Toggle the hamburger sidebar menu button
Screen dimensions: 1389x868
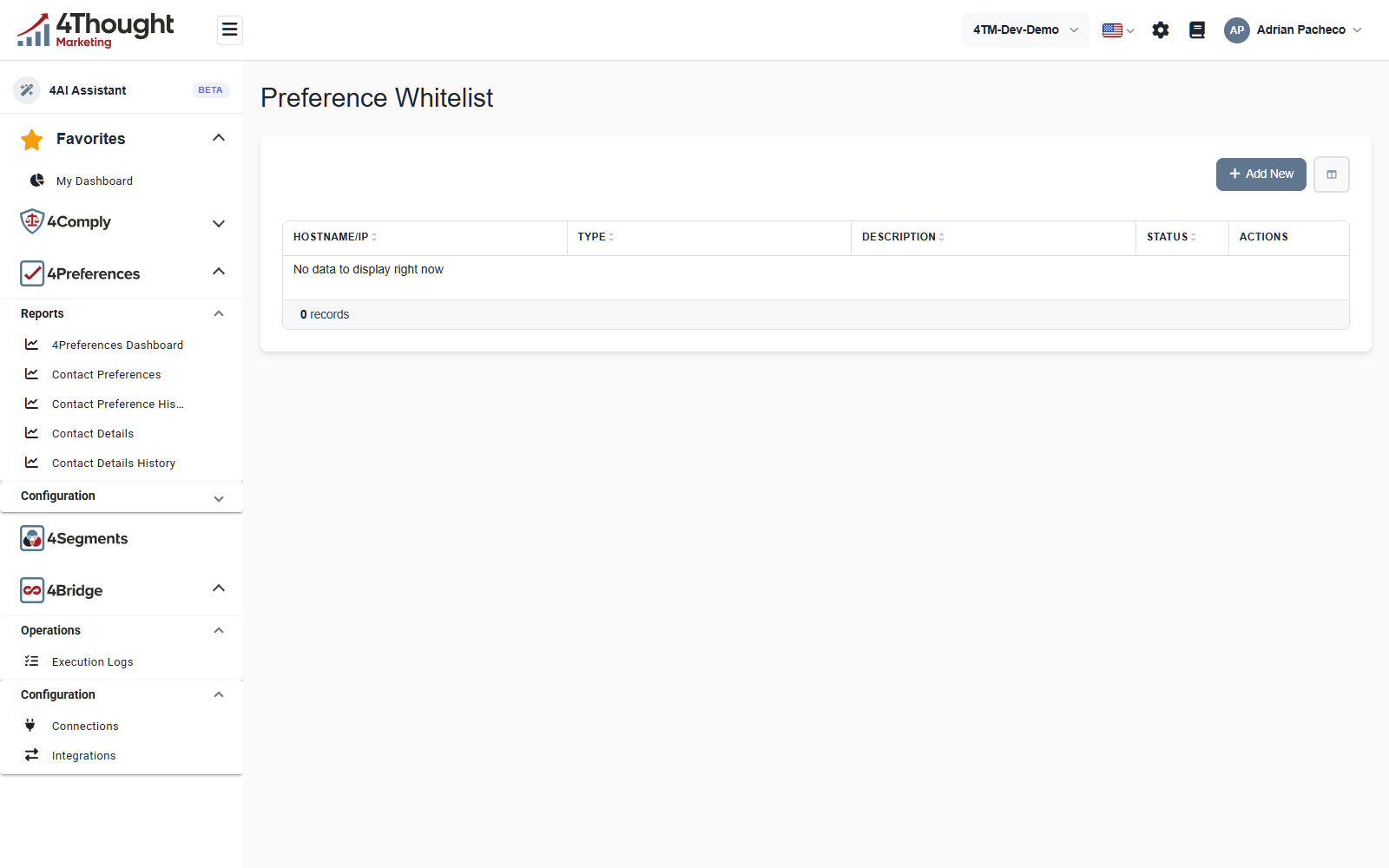pos(230,30)
